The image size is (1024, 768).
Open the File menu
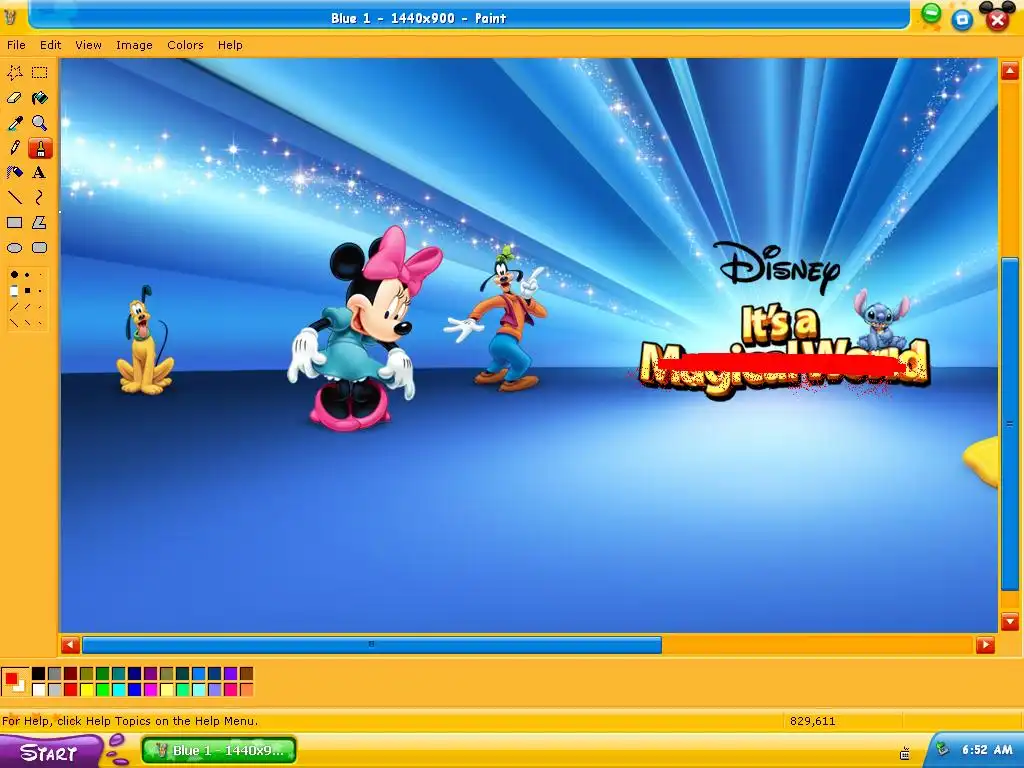tap(16, 45)
